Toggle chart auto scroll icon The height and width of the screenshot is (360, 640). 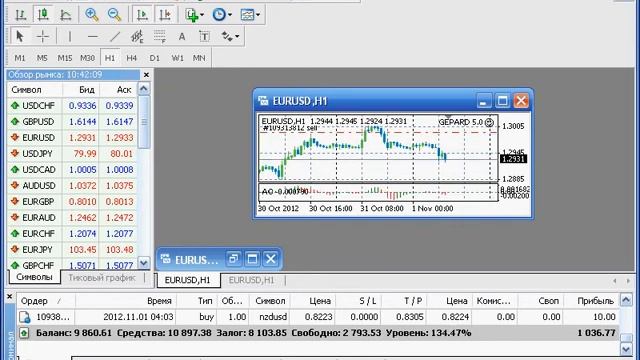(x=142, y=15)
